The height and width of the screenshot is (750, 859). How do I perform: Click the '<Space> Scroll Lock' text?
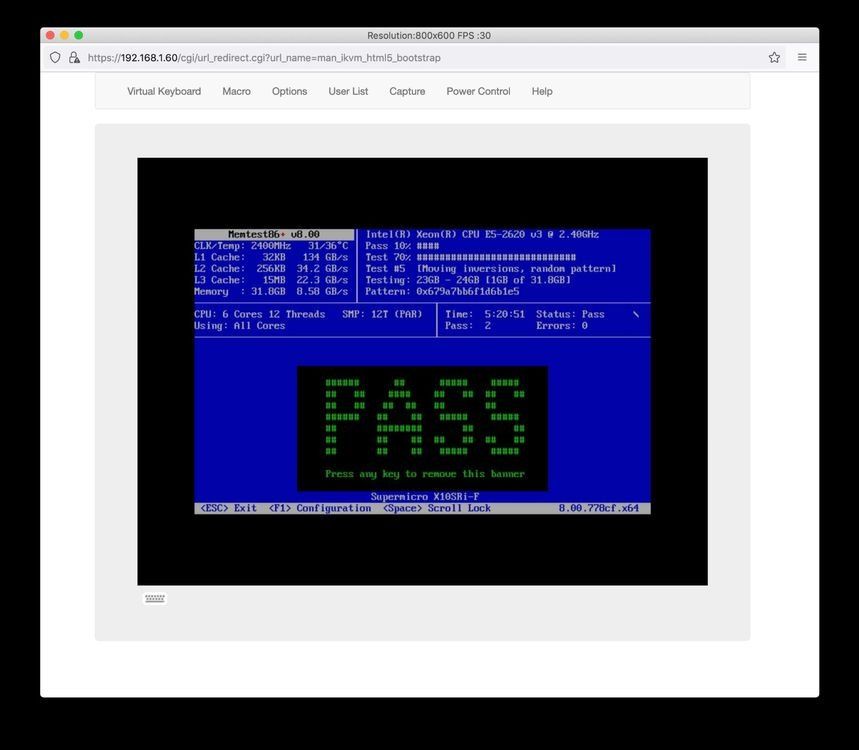pos(437,508)
